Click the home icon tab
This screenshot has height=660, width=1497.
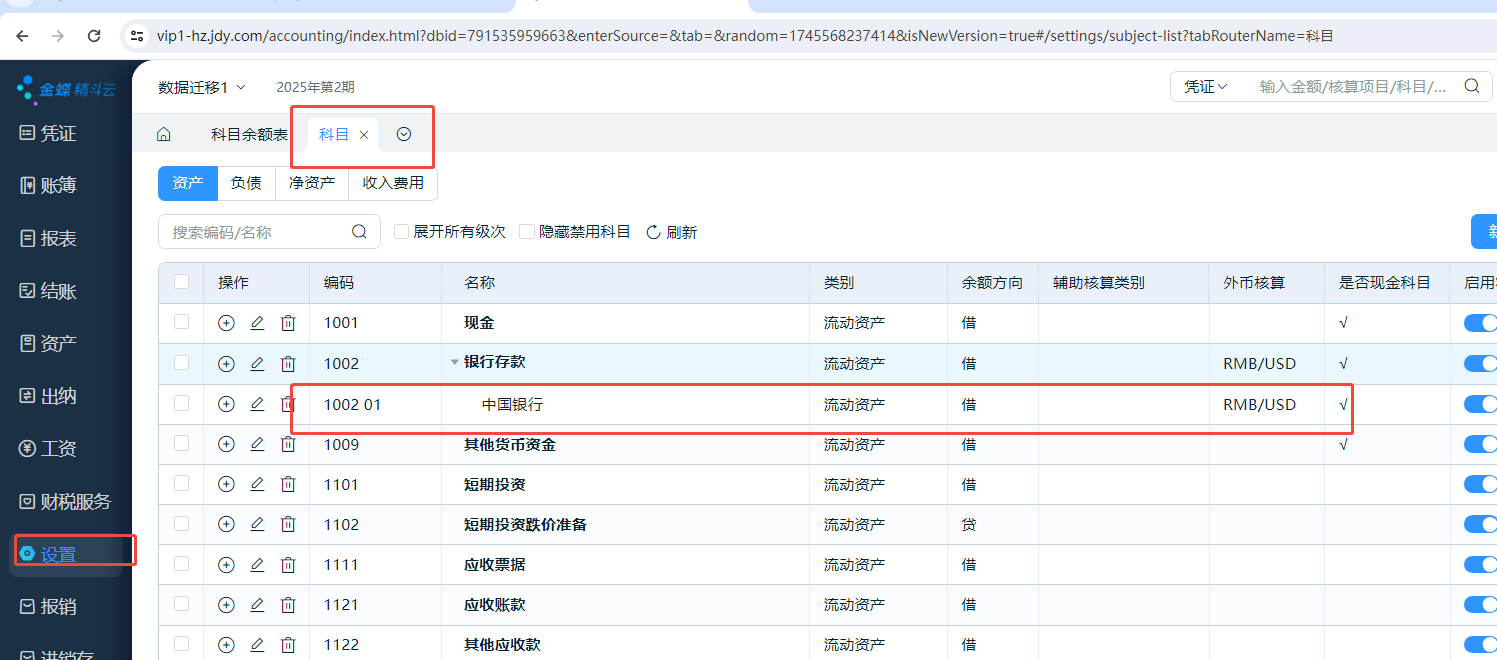point(164,135)
